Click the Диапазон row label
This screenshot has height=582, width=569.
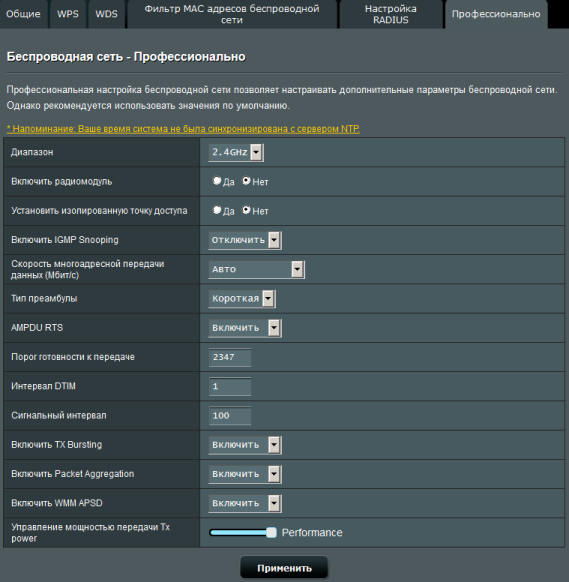coord(32,152)
